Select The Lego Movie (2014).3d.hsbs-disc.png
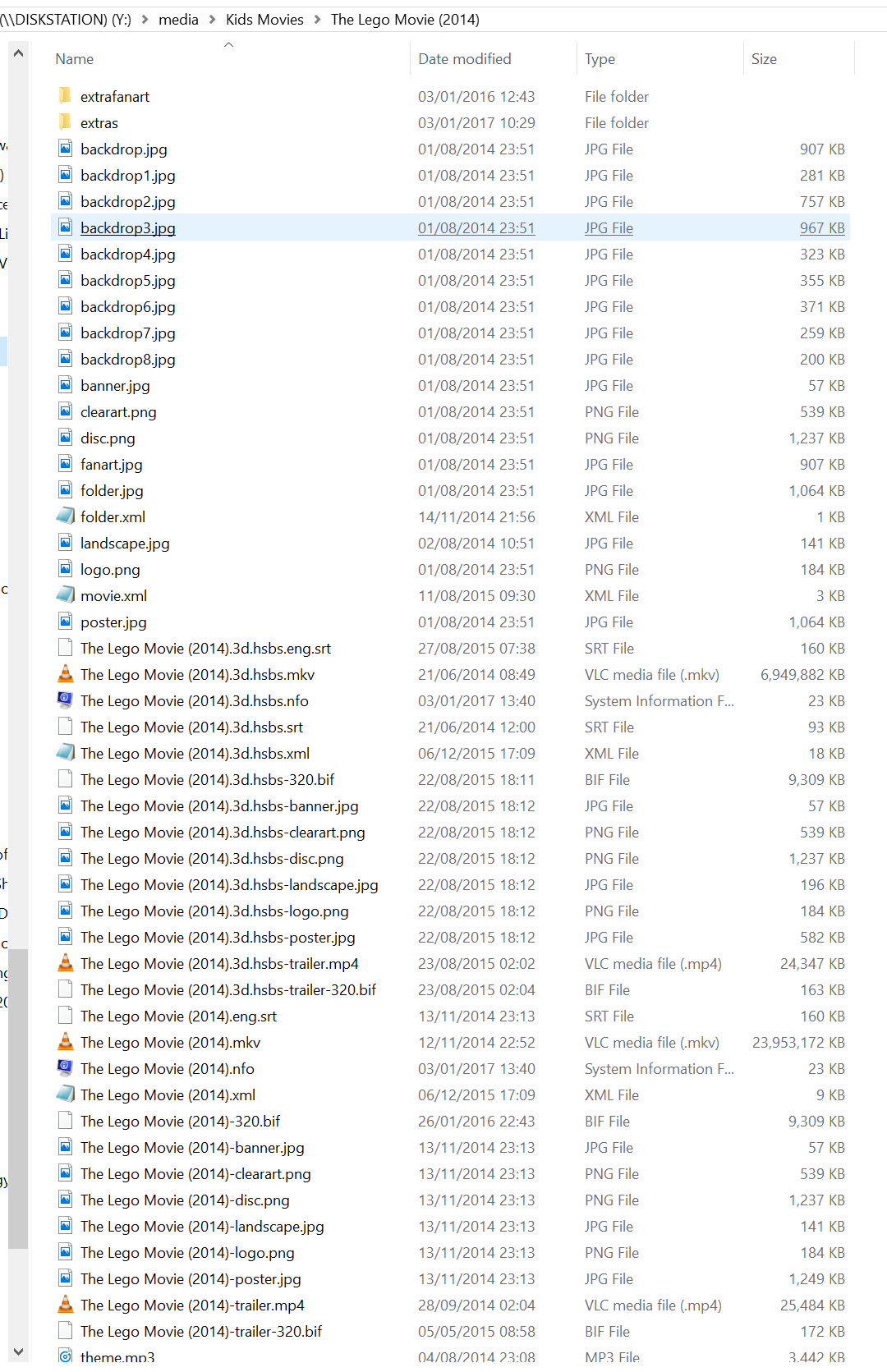Image resolution: width=887 pixels, height=1372 pixels. 212,858
